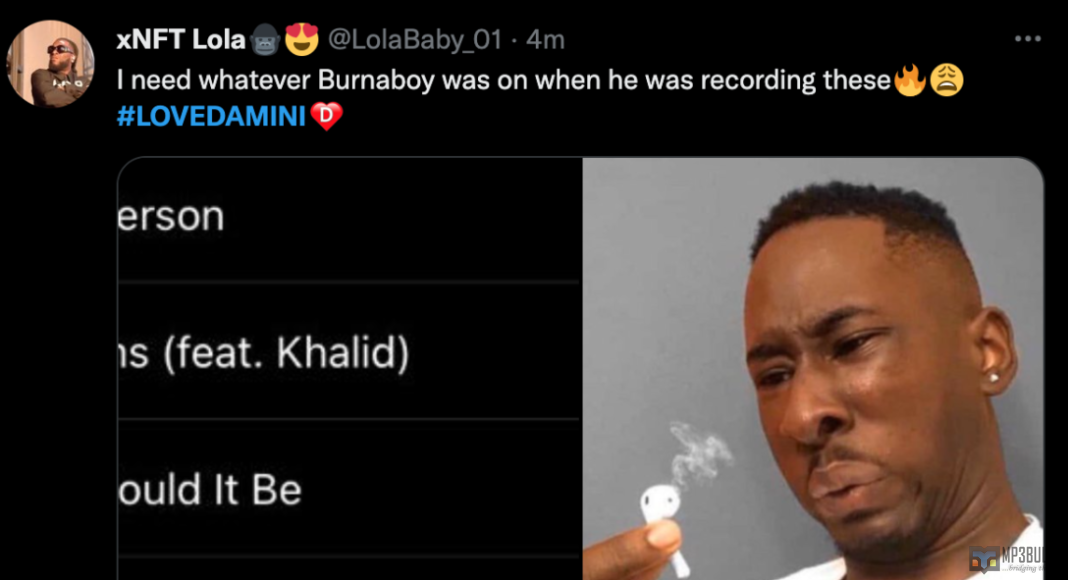
Task: Open the tweet's three-dot more options menu
Action: (1027, 39)
